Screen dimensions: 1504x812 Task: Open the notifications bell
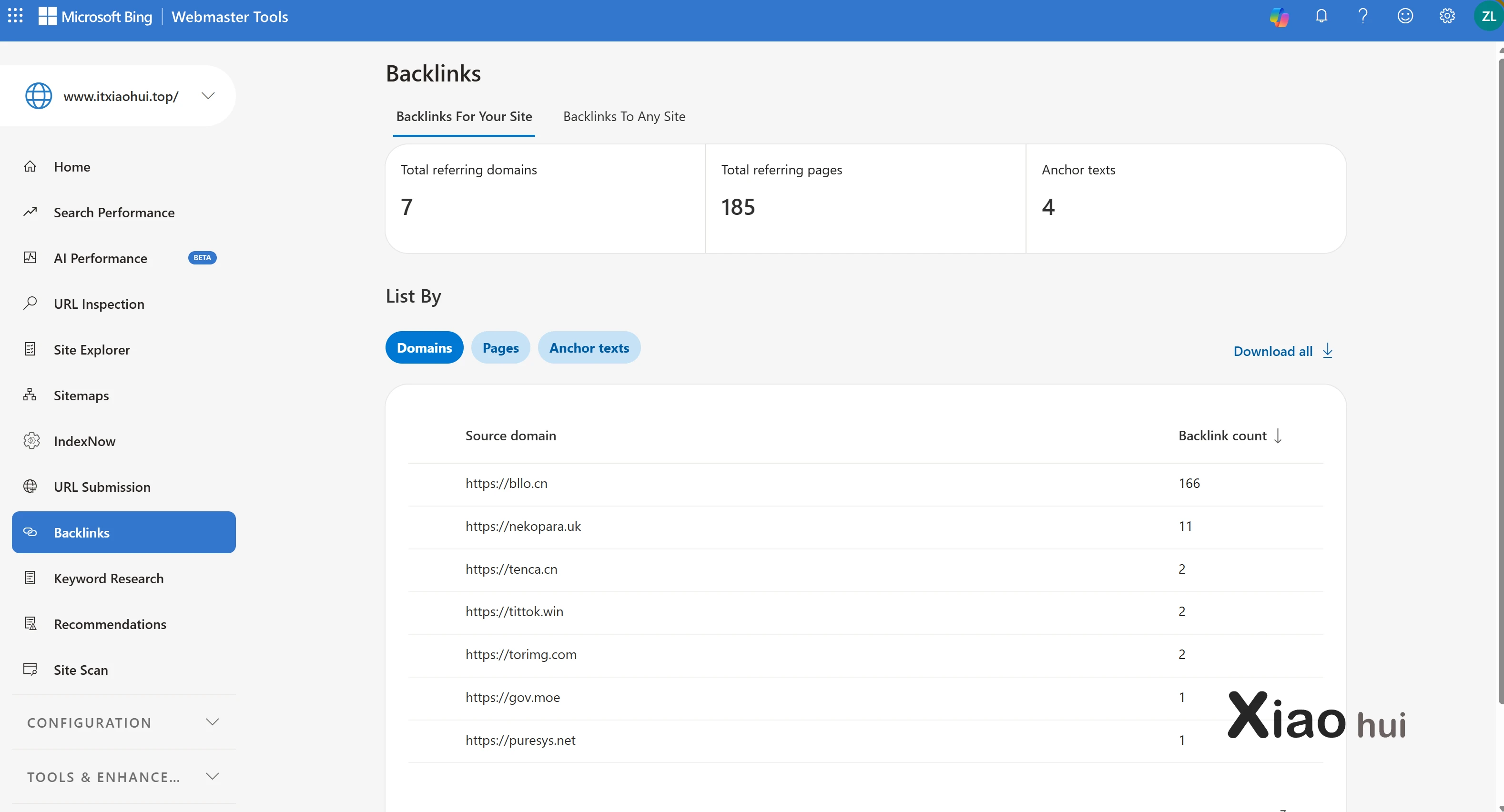pos(1321,16)
